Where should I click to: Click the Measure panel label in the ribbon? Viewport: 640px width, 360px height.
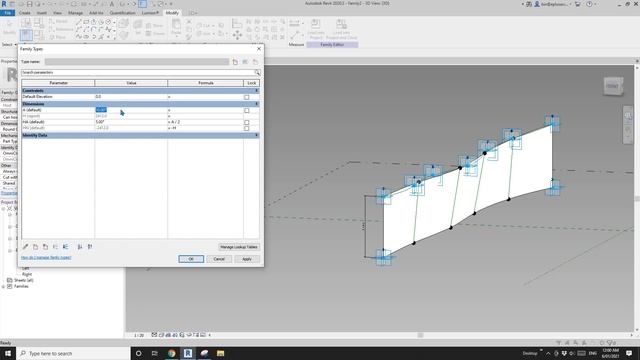(296, 44)
